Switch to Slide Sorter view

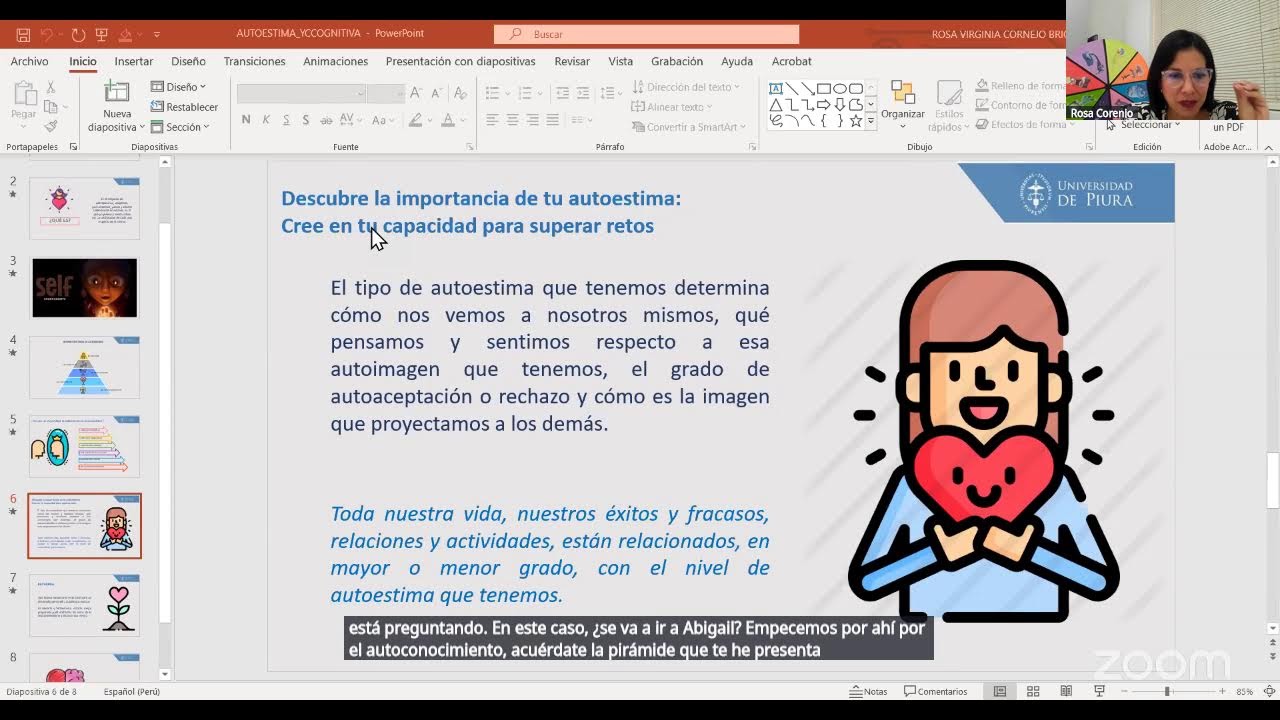coord(1033,691)
